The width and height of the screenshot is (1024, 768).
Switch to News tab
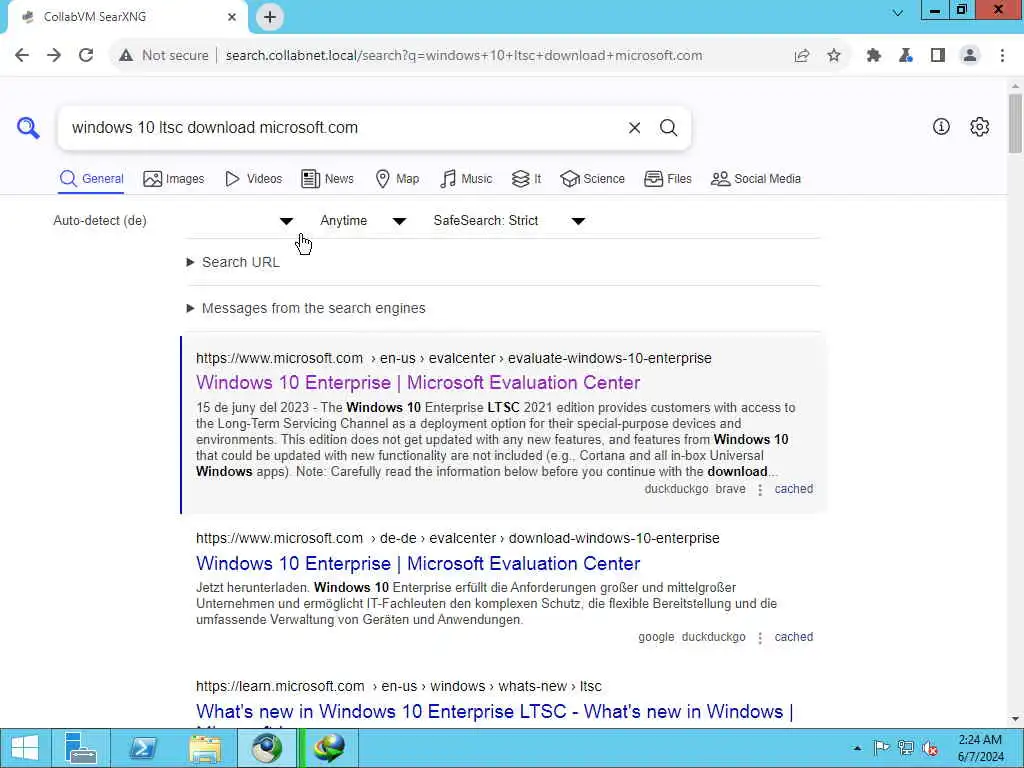tap(327, 179)
